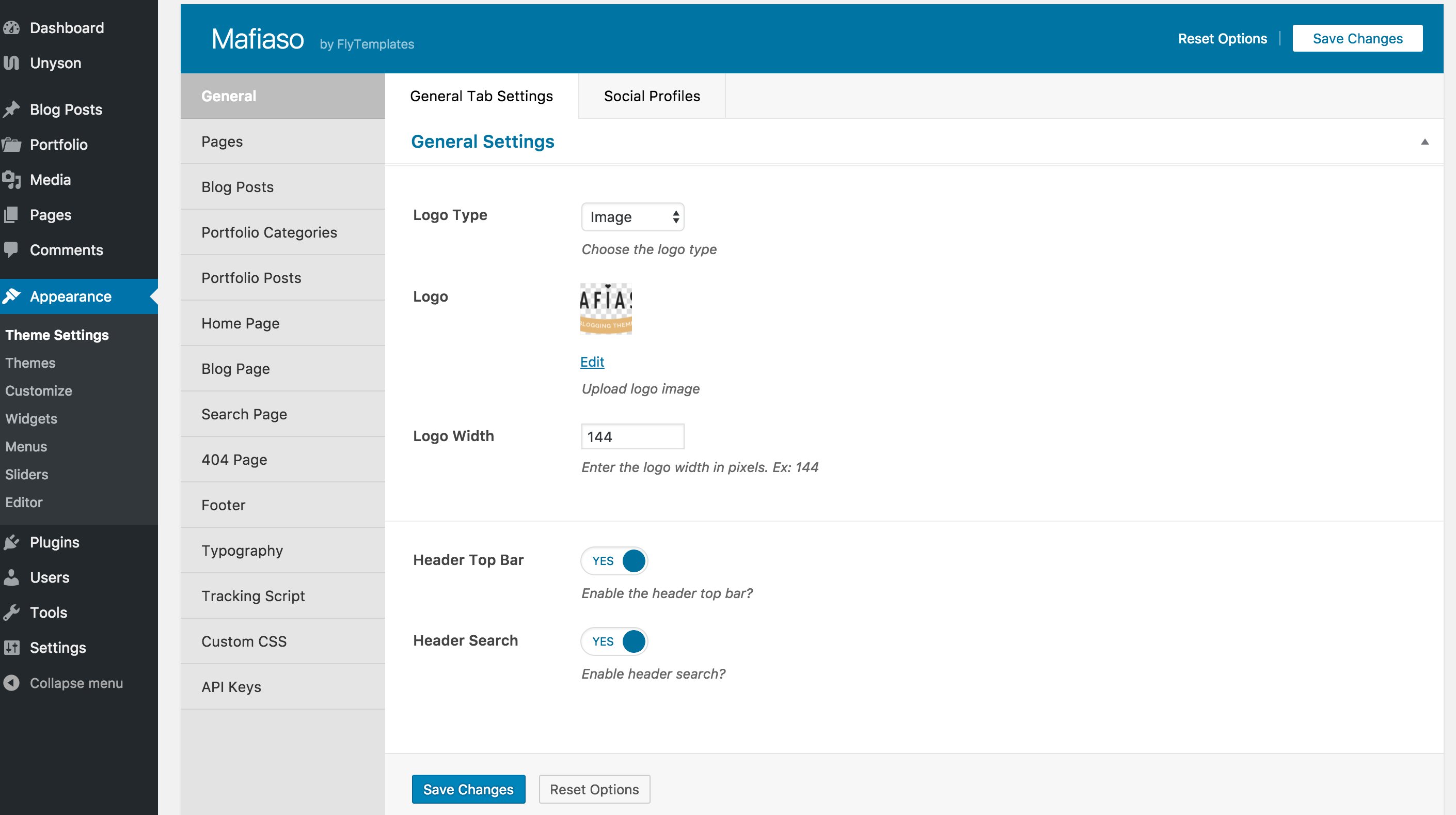Toggle the Header Top Bar switch
Image resolution: width=1456 pixels, height=815 pixels.
614,560
